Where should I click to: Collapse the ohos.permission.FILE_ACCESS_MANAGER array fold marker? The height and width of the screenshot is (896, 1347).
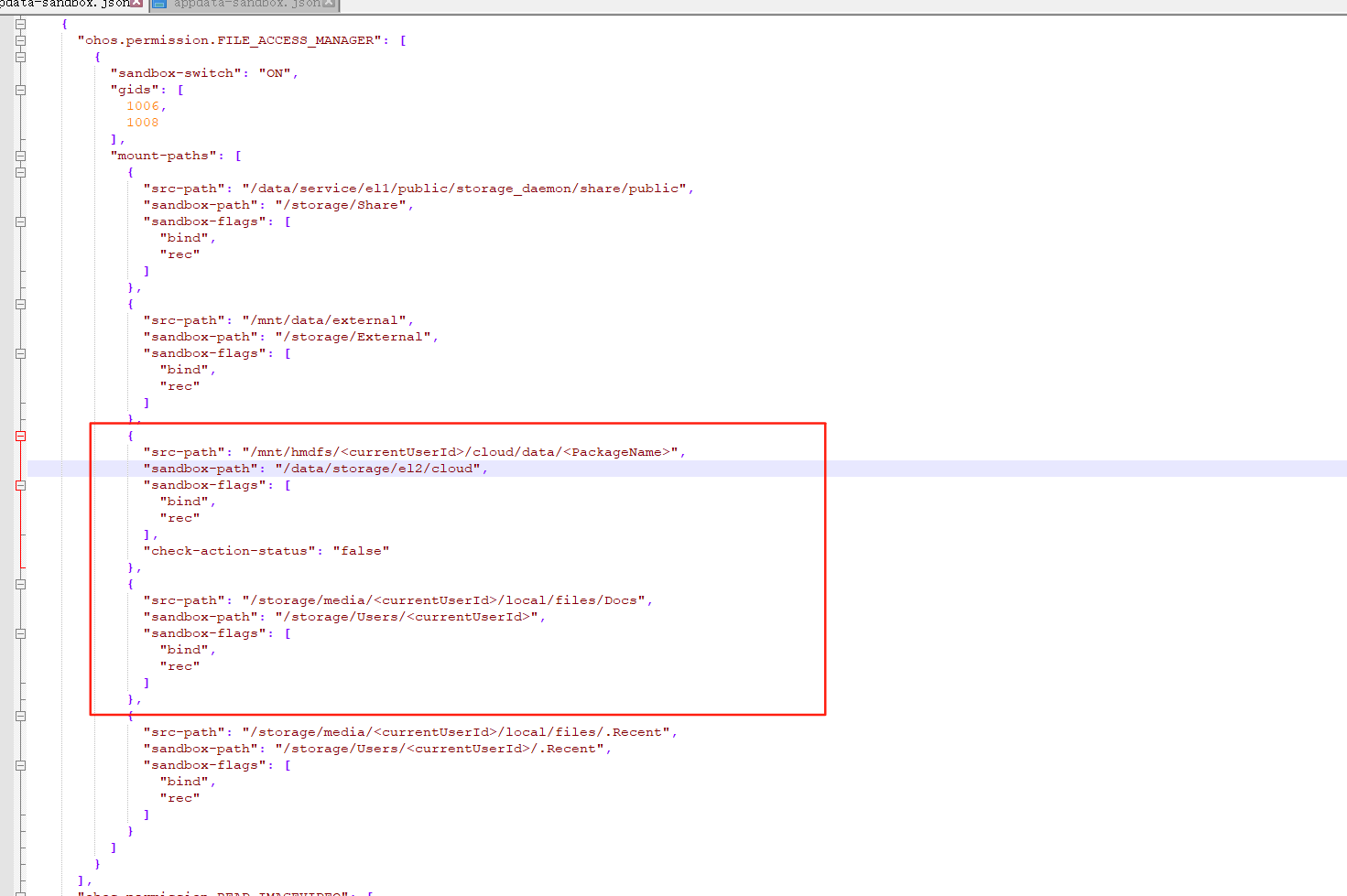[20, 40]
